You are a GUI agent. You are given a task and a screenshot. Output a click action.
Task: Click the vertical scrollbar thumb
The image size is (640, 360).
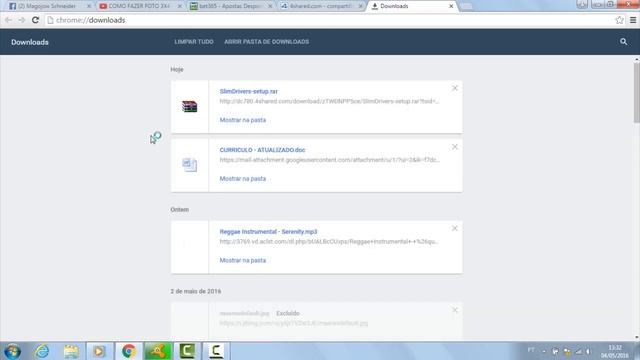click(636, 92)
